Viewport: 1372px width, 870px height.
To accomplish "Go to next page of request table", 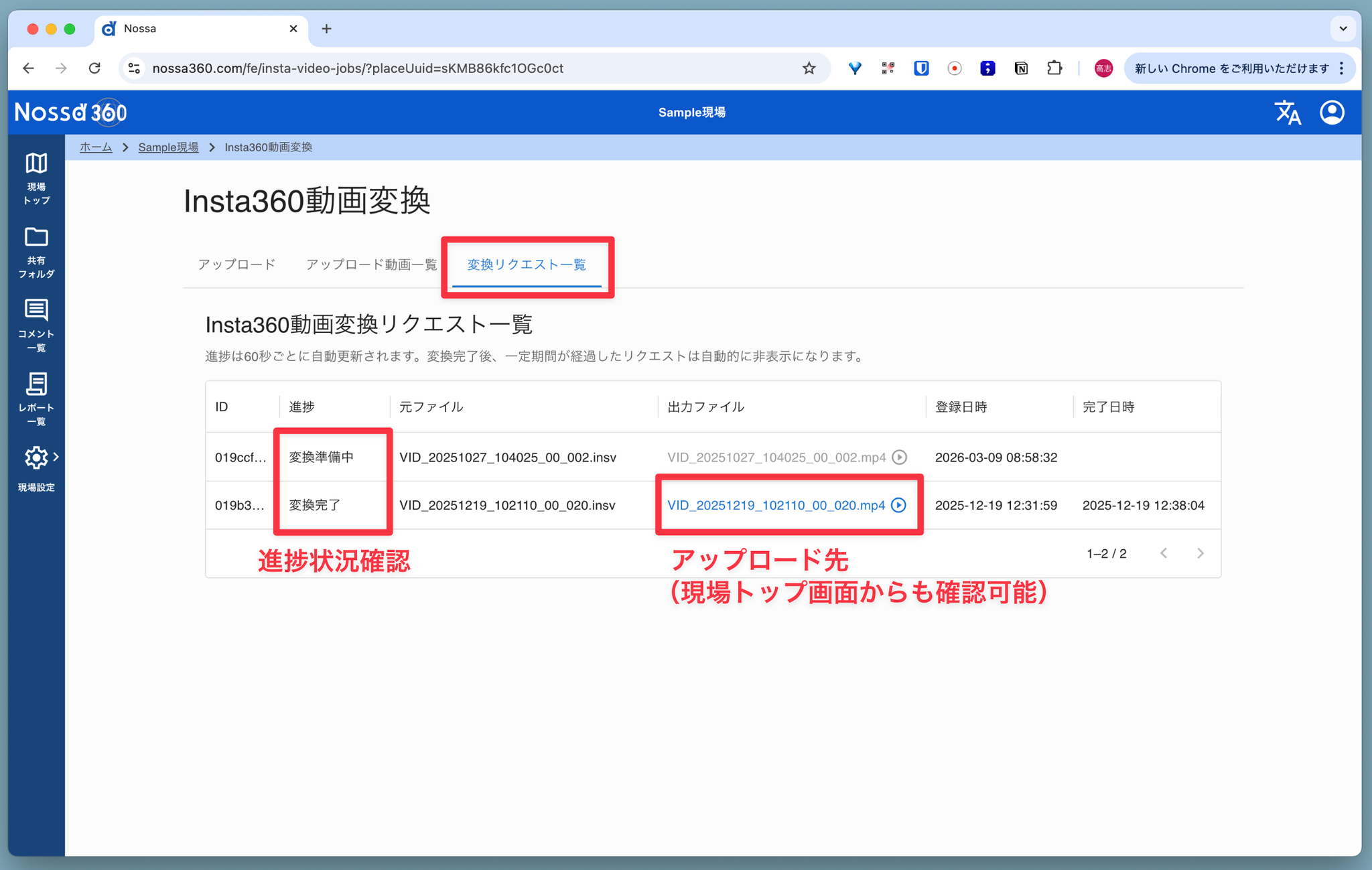I will click(x=1200, y=553).
